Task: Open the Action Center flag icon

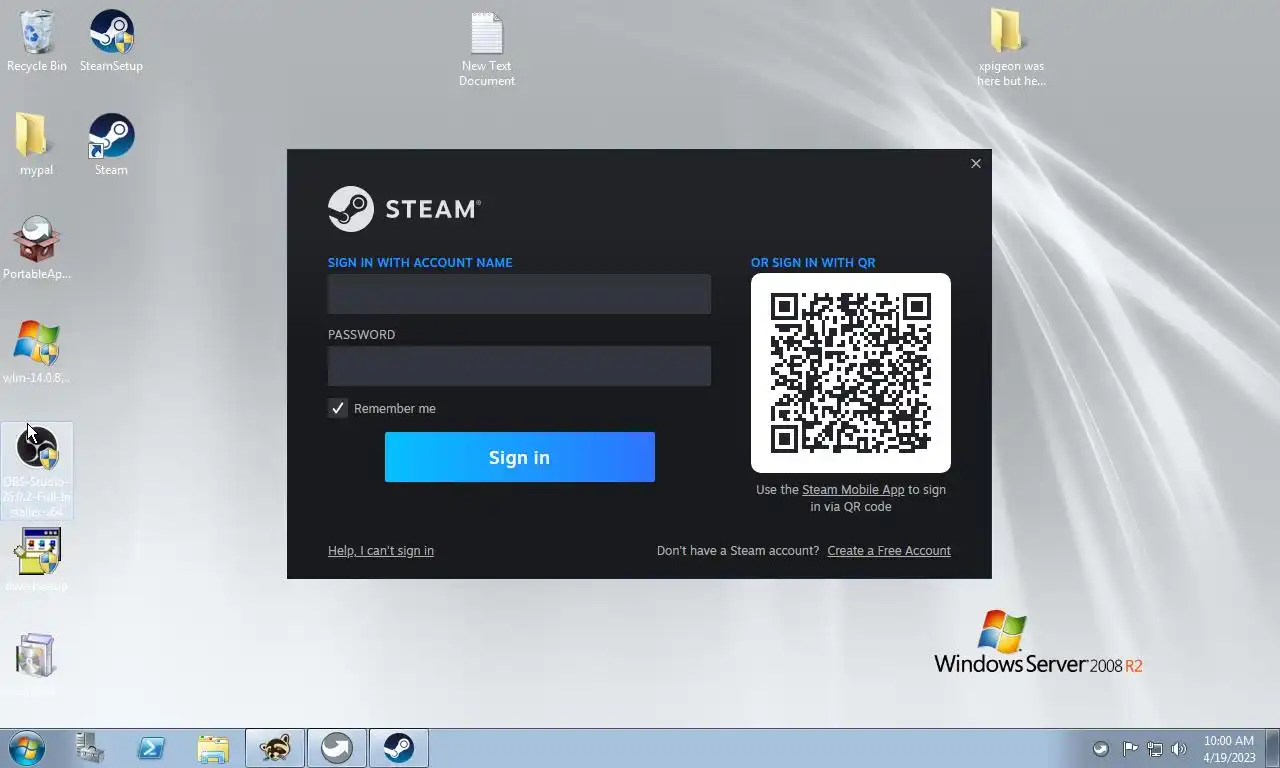Action: tap(1129, 748)
